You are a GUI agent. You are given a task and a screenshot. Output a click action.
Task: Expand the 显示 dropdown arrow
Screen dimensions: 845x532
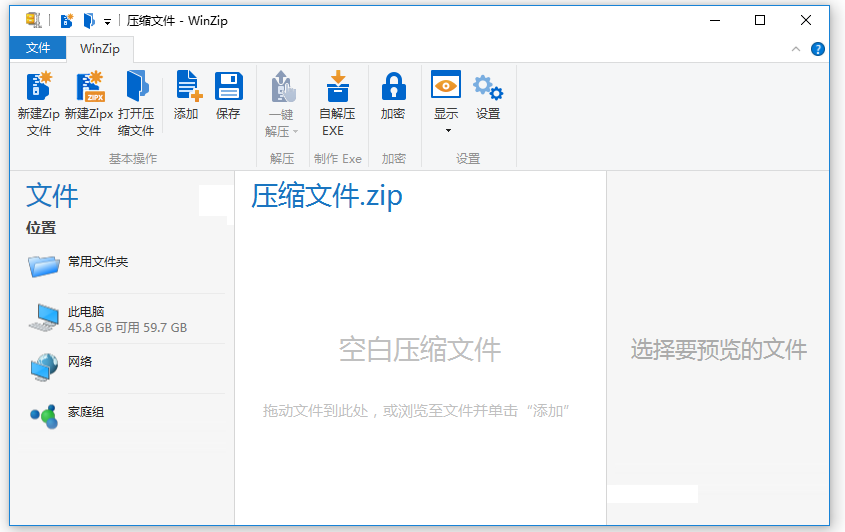pos(448,130)
